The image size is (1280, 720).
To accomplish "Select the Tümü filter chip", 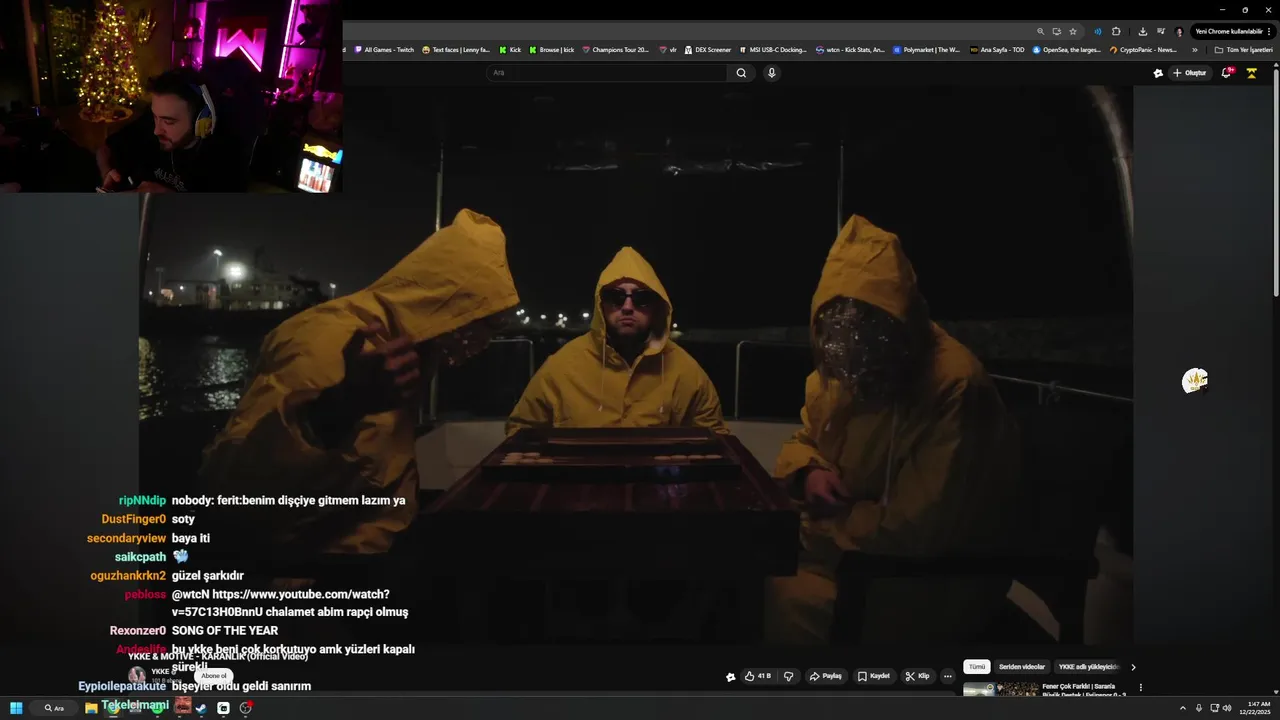I will (x=977, y=667).
